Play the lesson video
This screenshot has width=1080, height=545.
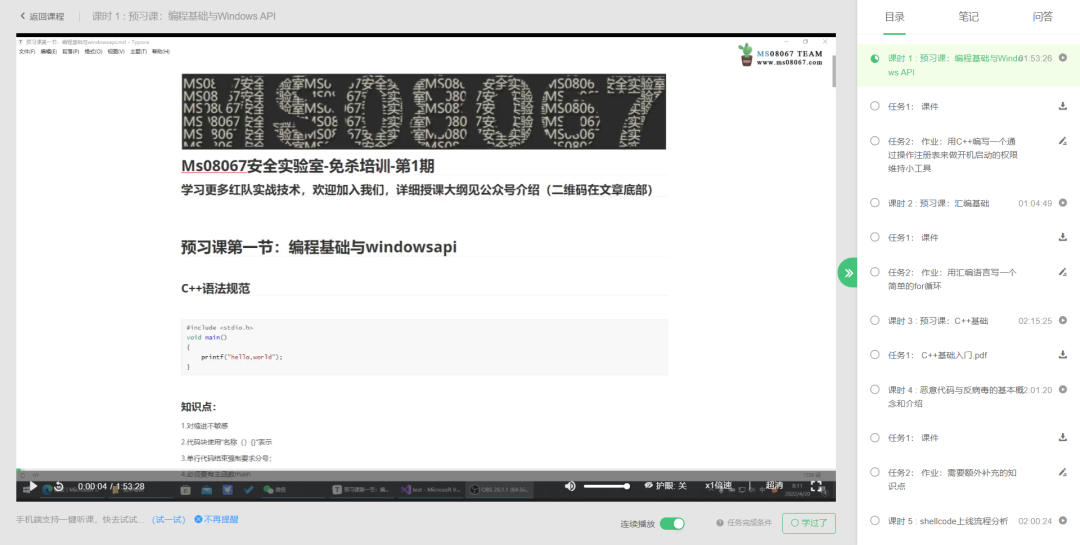tap(32, 486)
